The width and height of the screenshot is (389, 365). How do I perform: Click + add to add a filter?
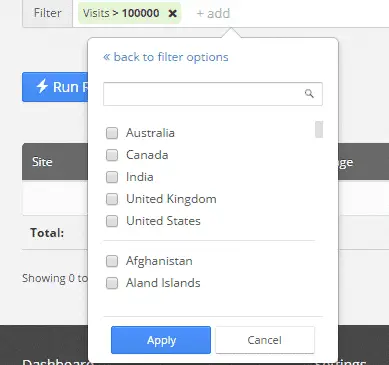coord(213,13)
